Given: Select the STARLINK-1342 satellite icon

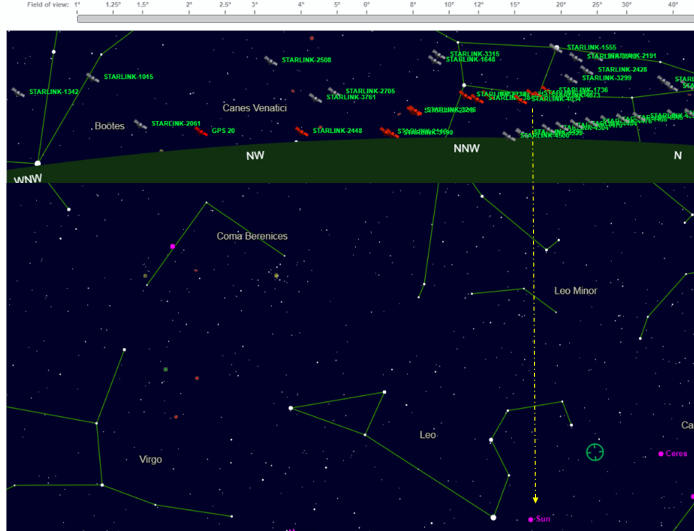Looking at the screenshot, I should coord(18,92).
